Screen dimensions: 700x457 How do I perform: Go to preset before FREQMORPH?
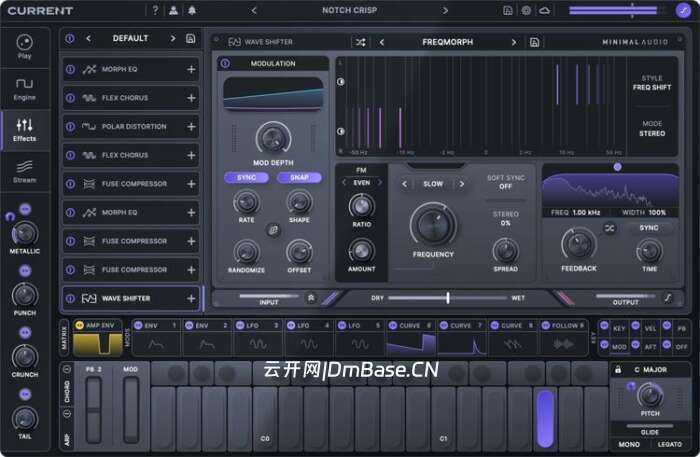(x=382, y=42)
